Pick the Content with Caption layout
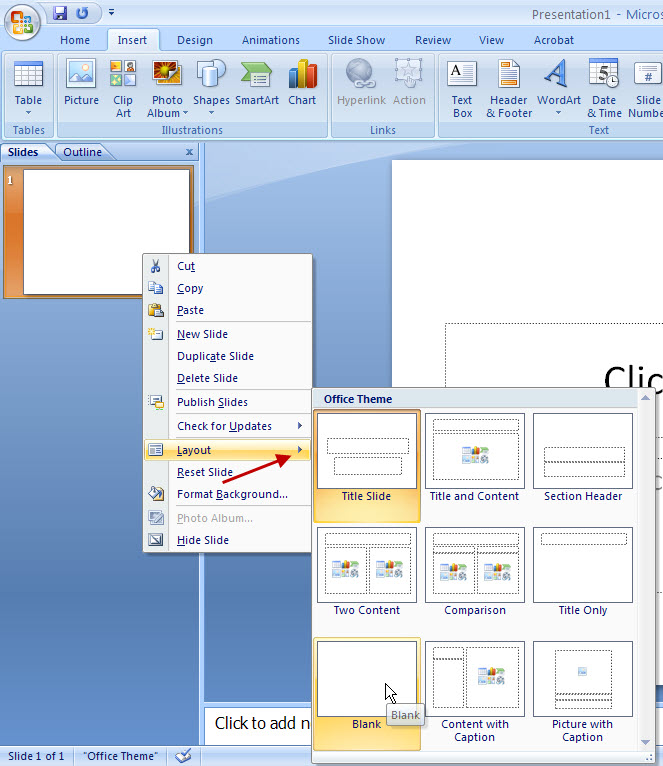The height and width of the screenshot is (766, 663). [474, 694]
